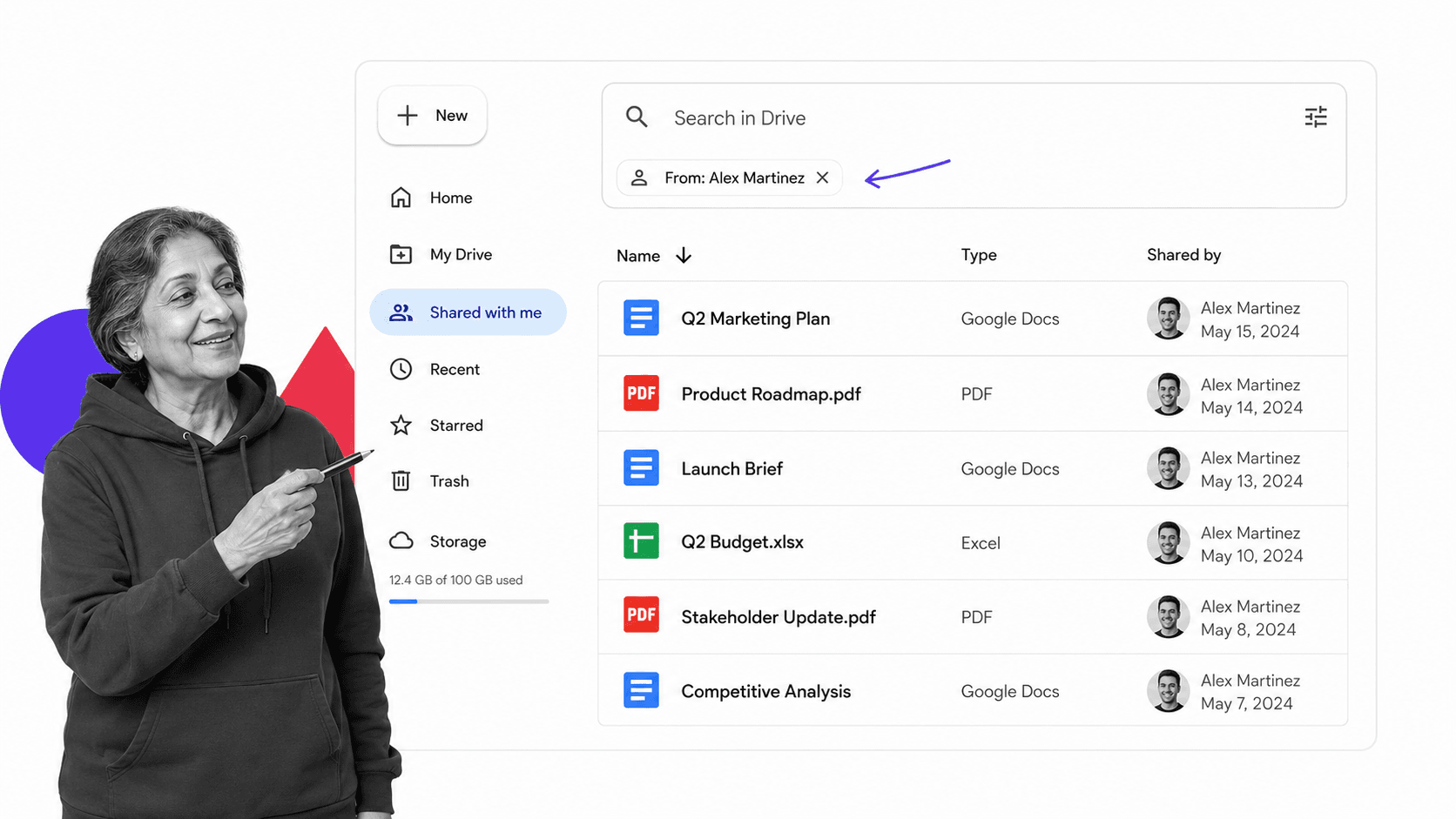Click the search magnifier icon
Screen dimensions: 1456x819
point(637,117)
